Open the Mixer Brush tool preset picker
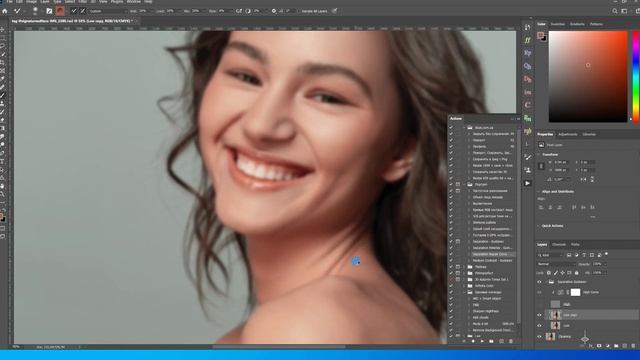The width and height of the screenshot is (640, 360). (x=18, y=11)
